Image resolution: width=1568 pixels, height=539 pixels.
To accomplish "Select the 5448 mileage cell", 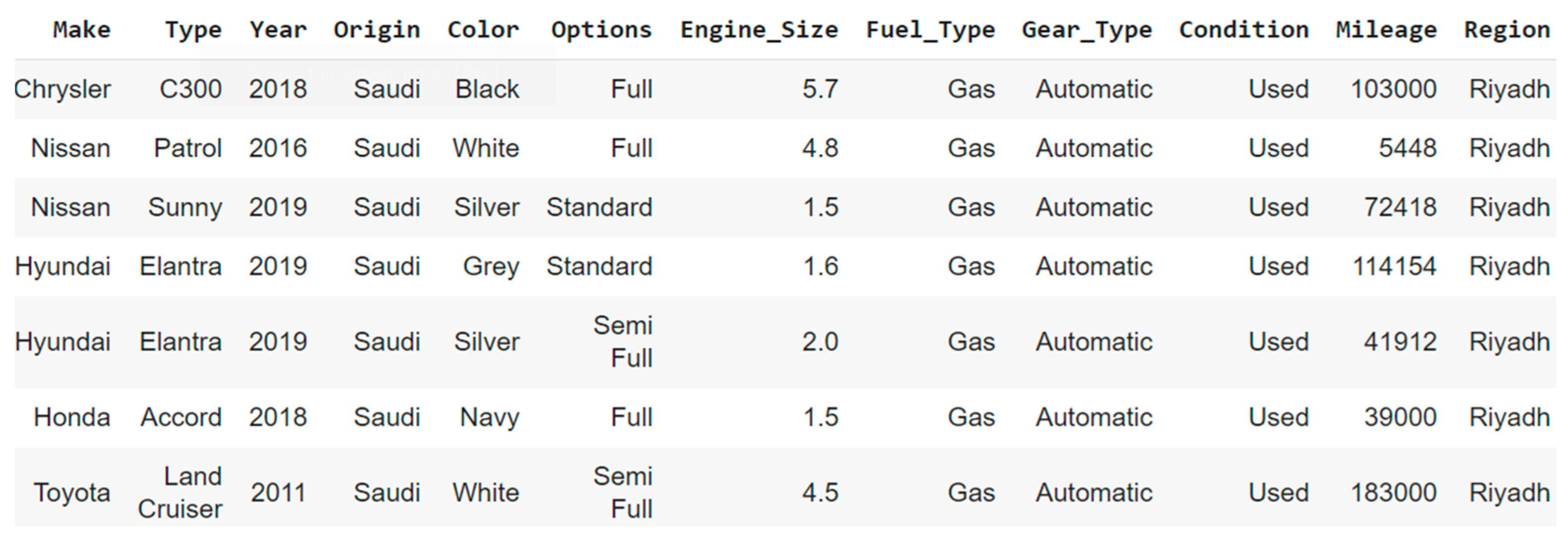I will (1407, 149).
